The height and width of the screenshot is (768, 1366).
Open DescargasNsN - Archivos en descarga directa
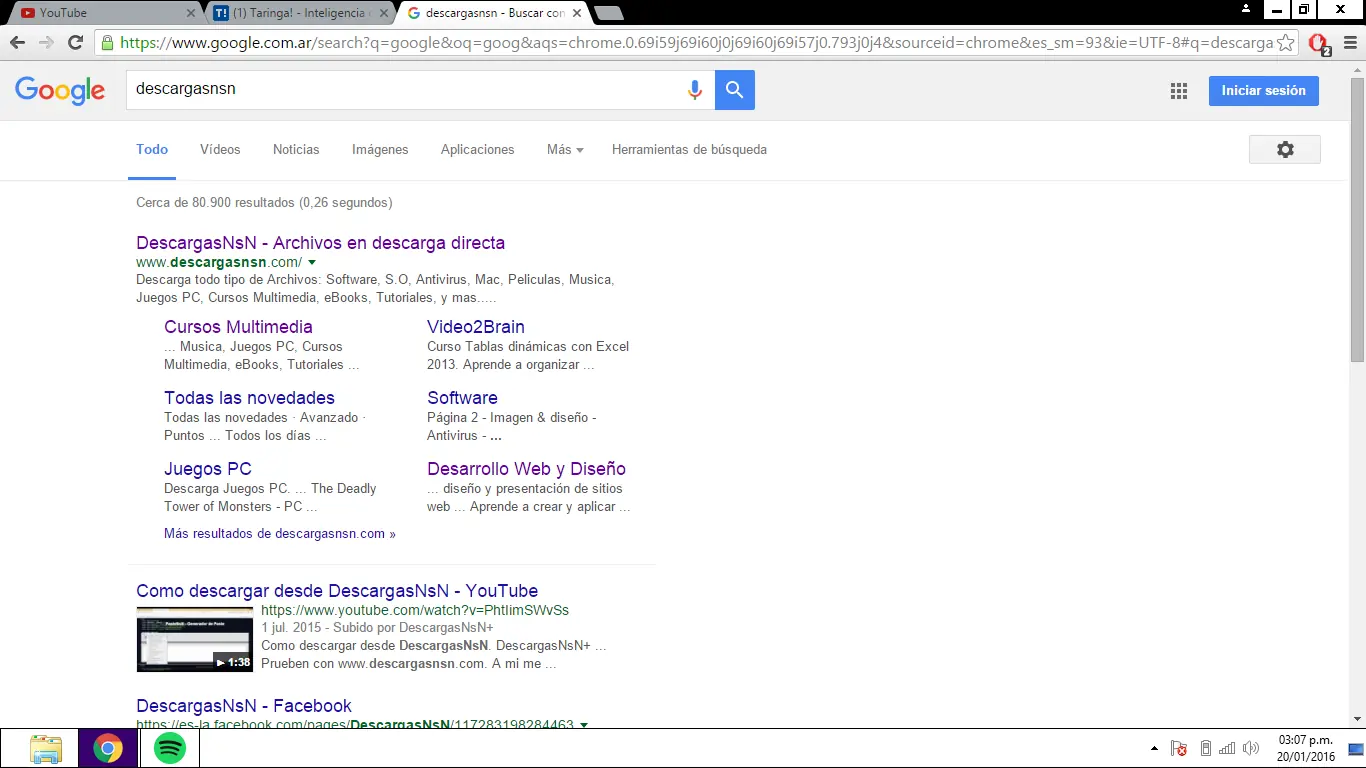point(320,243)
